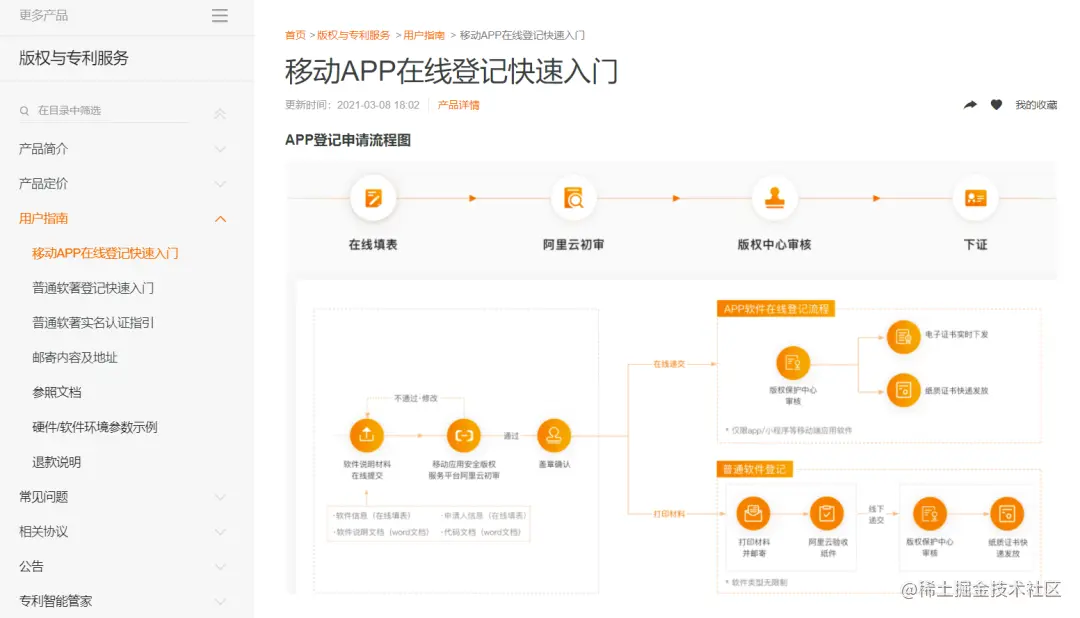
Task: Select the 常见问题 menu label
Action: 43,497
